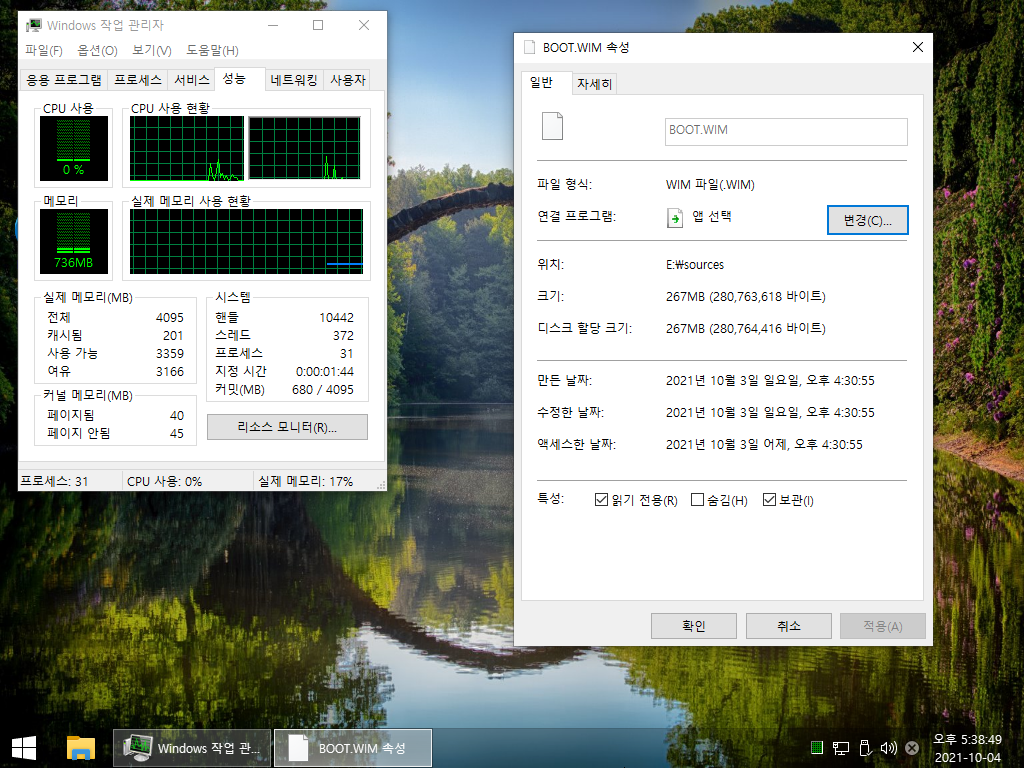Click the 267MB (280,764,416 바이트) allocated size
The height and width of the screenshot is (768, 1024).
[x=746, y=328]
